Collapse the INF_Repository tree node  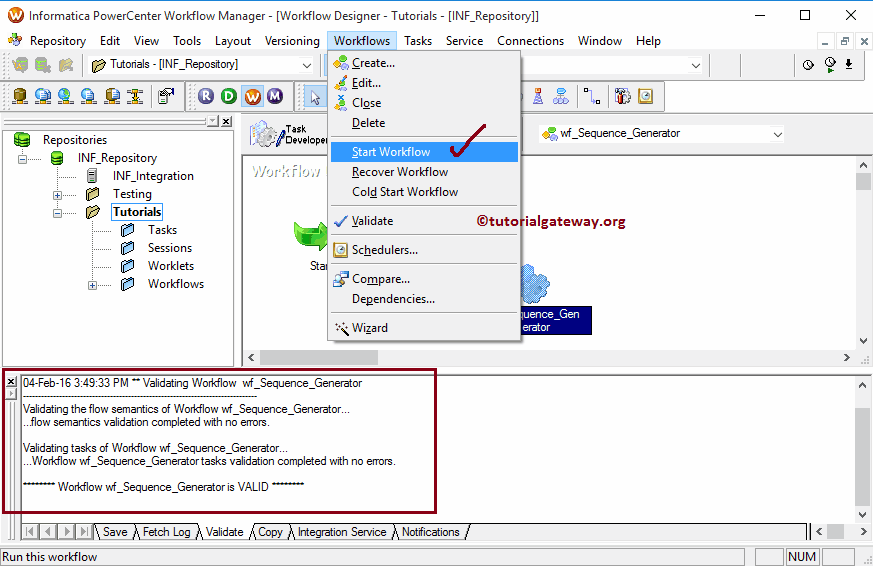click(x=22, y=159)
